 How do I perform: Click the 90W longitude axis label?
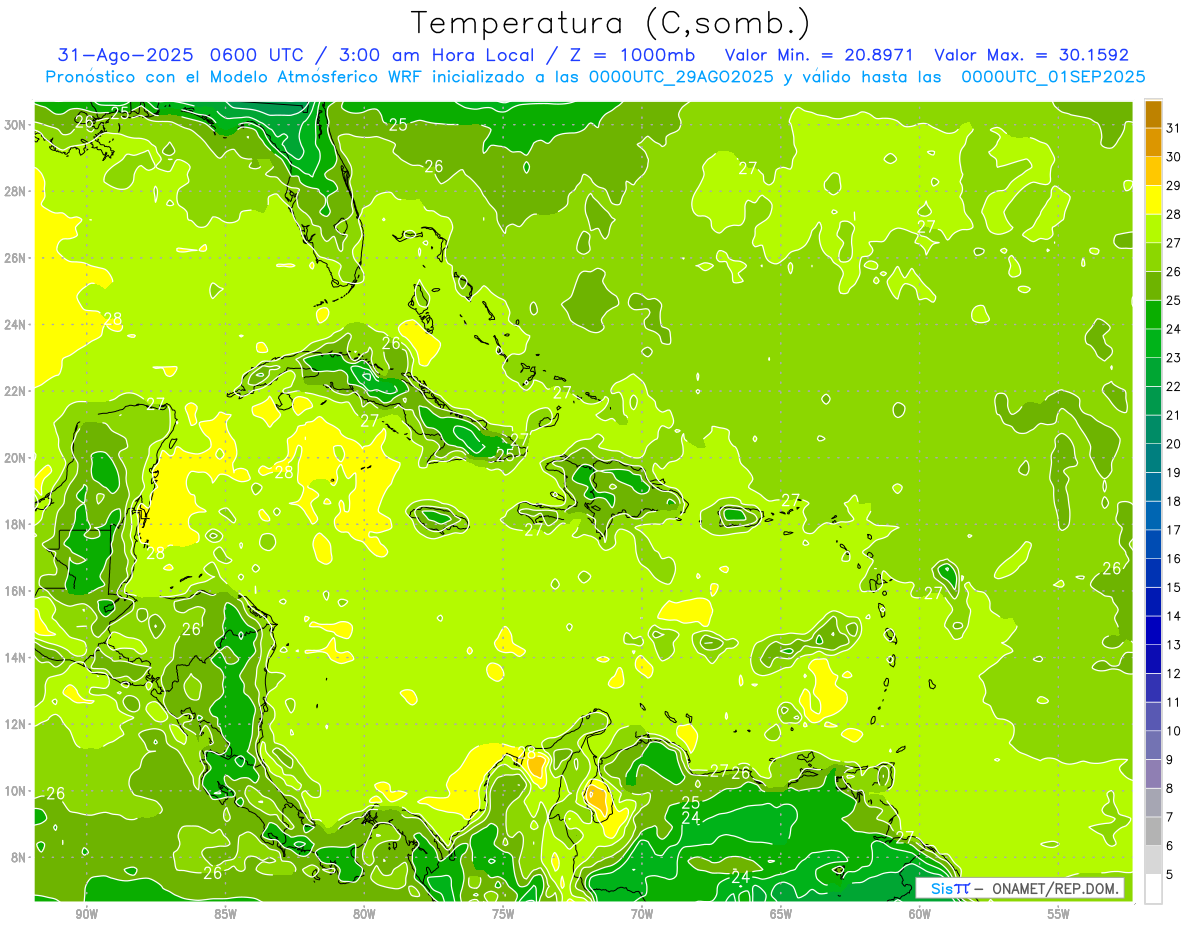pos(86,914)
